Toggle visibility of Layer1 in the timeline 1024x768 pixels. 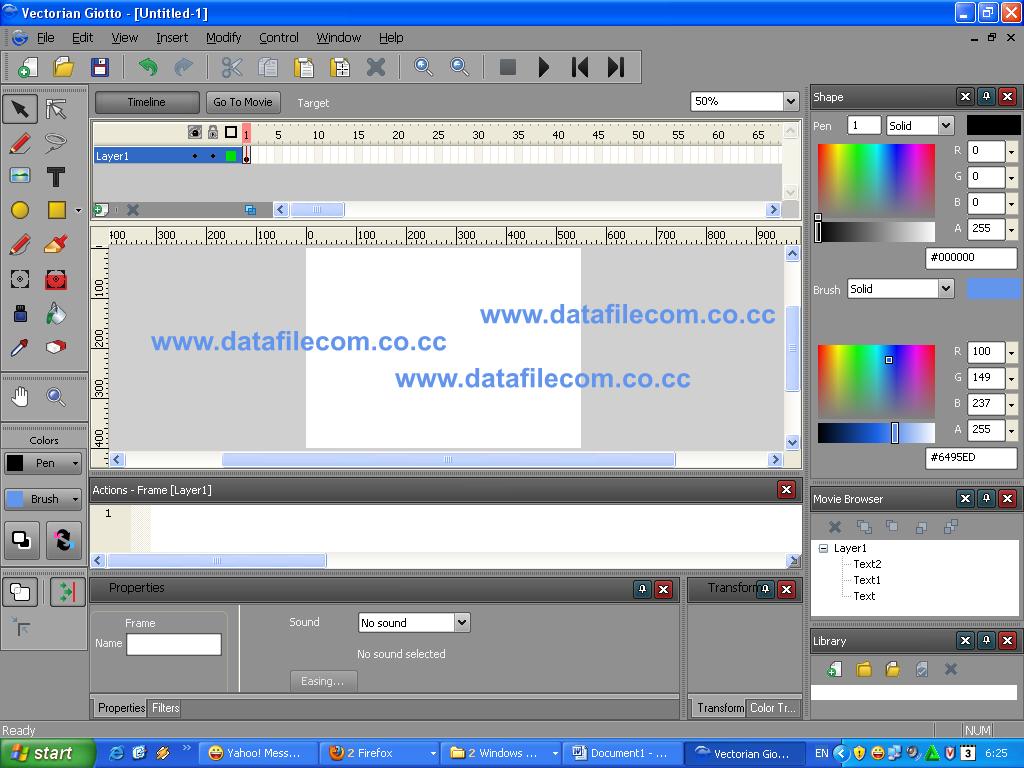coord(195,155)
